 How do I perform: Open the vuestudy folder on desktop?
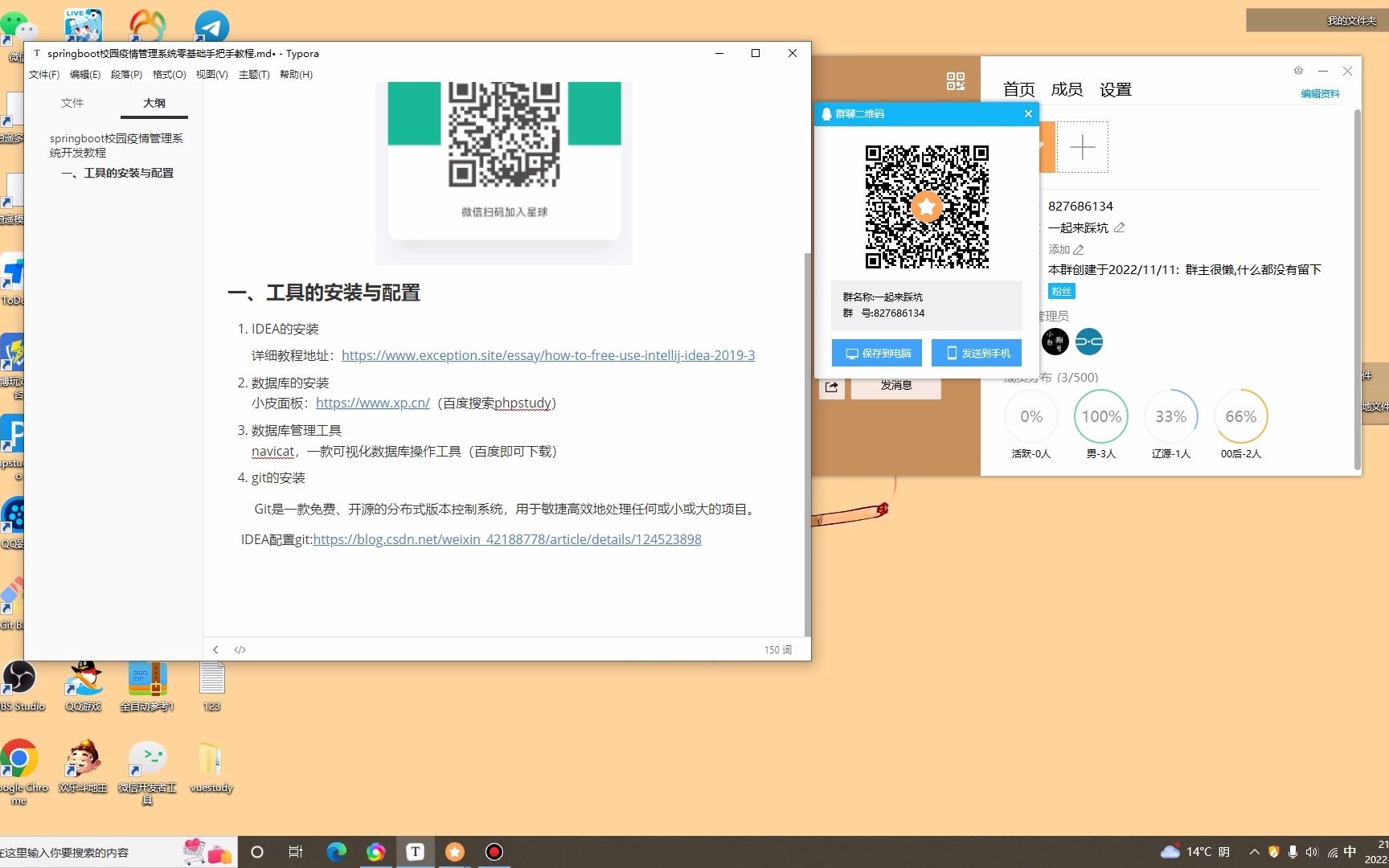(x=211, y=766)
